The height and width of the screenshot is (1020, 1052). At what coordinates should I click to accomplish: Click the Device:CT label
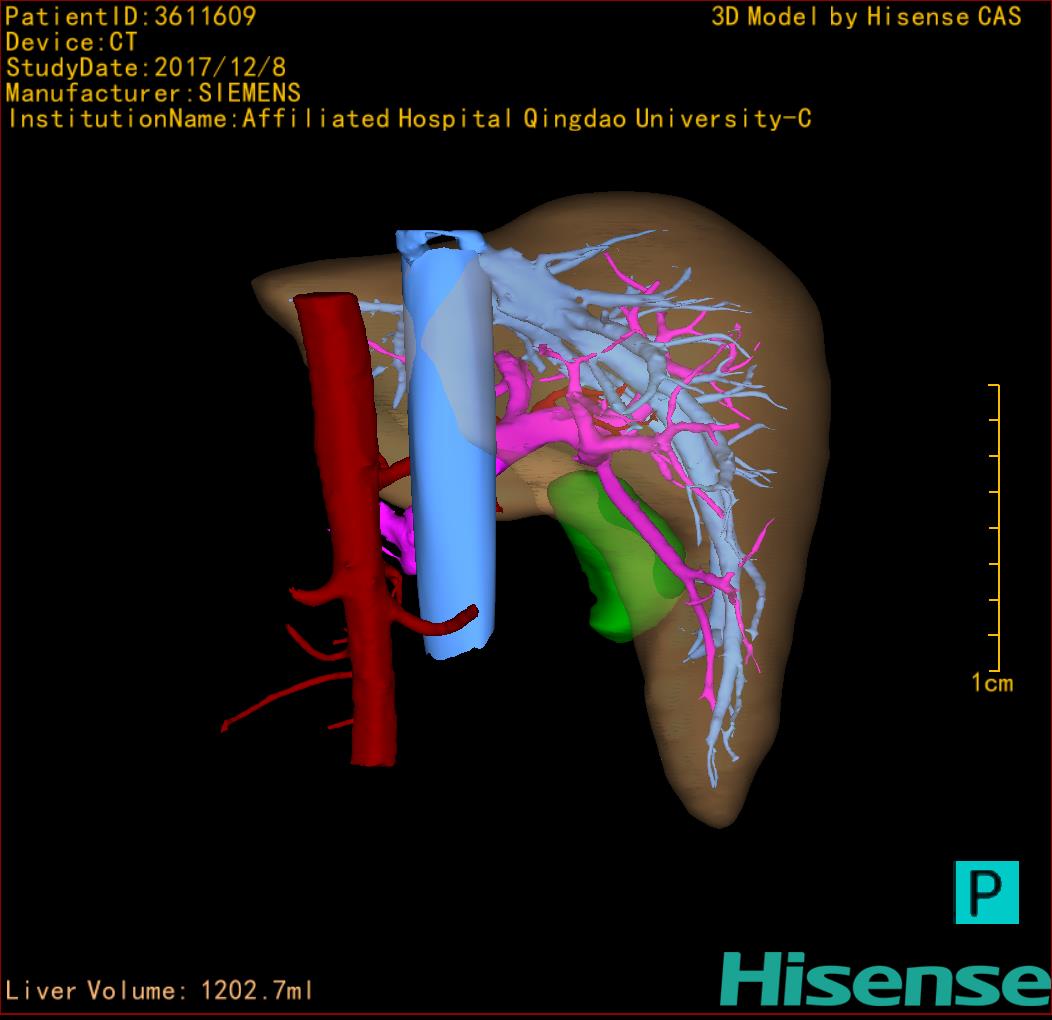[71, 42]
